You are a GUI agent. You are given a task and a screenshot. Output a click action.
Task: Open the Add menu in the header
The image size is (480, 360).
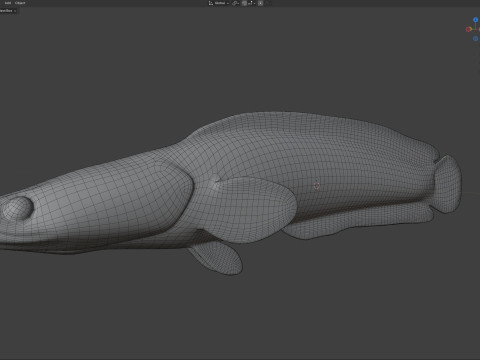tap(7, 3)
